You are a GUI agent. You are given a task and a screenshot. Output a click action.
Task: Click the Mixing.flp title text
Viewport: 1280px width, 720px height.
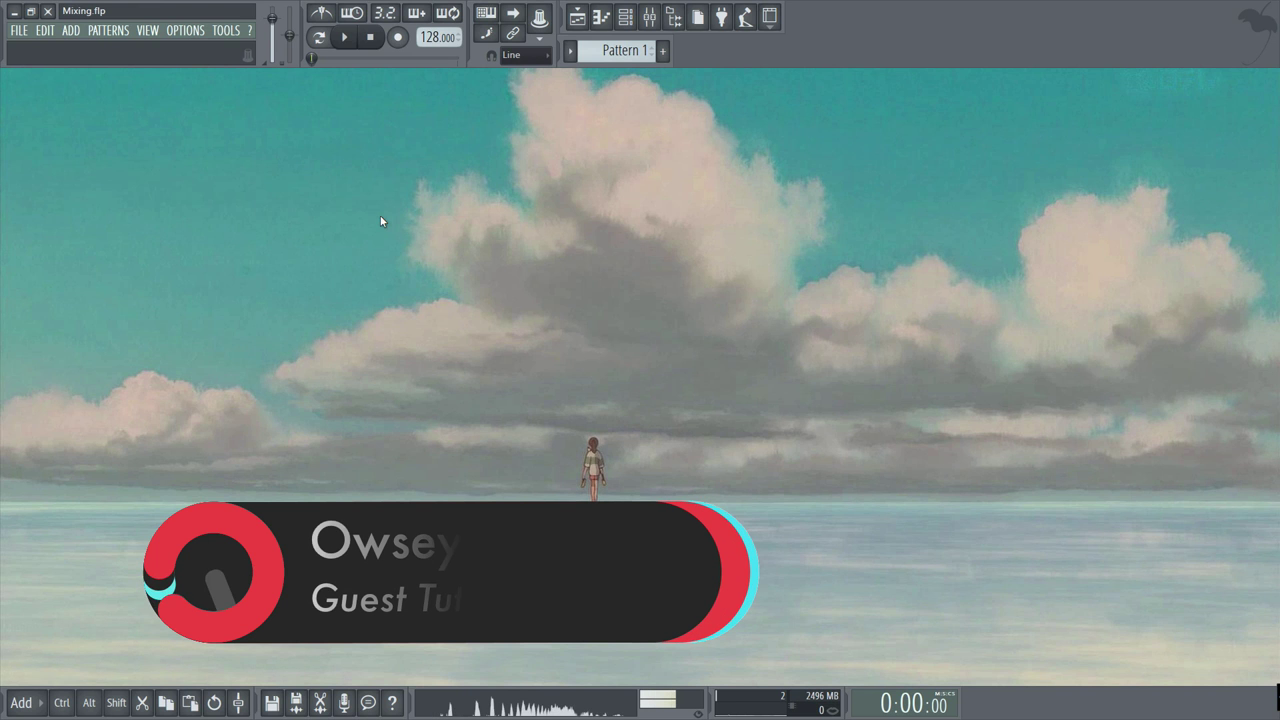click(x=84, y=11)
